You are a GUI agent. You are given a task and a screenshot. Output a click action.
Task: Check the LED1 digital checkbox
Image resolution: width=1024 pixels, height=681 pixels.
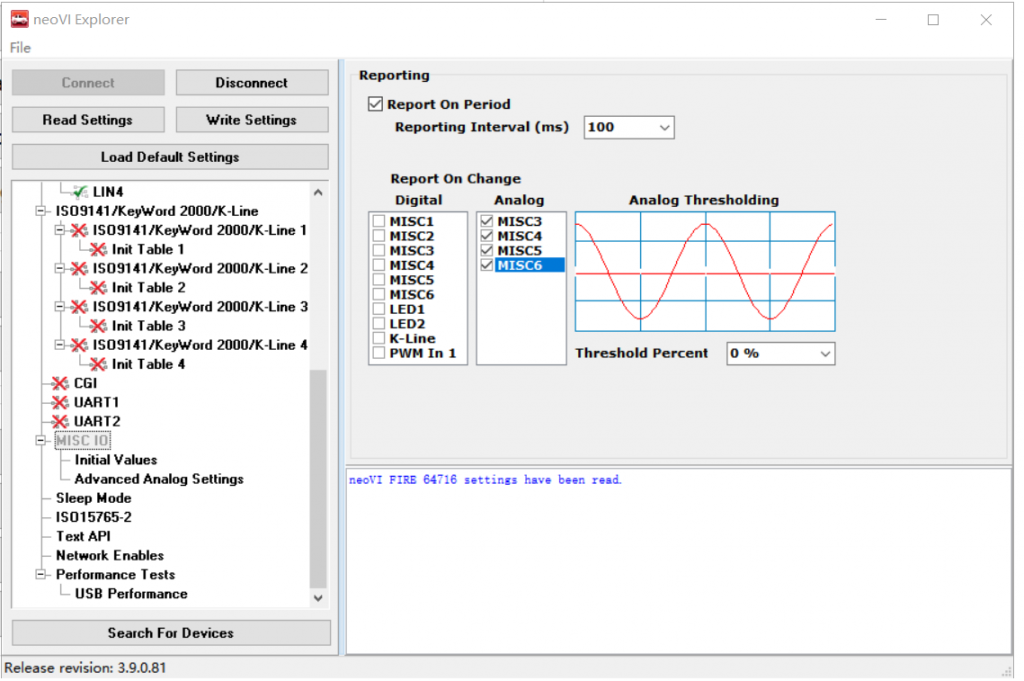(379, 309)
